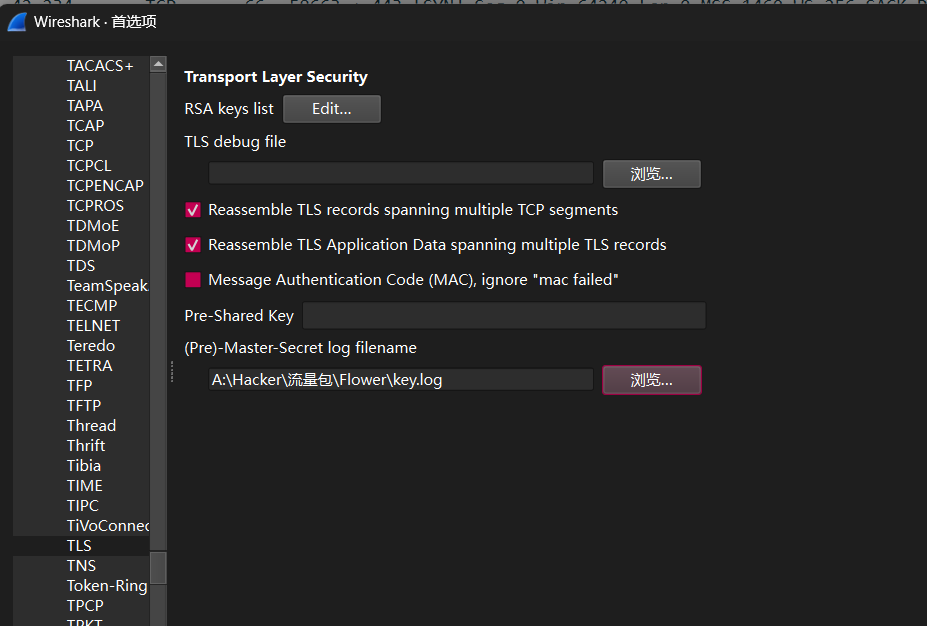Viewport: 927px width, 626px height.
Task: Click the protocol list scroll-up arrow
Action: click(x=158, y=64)
